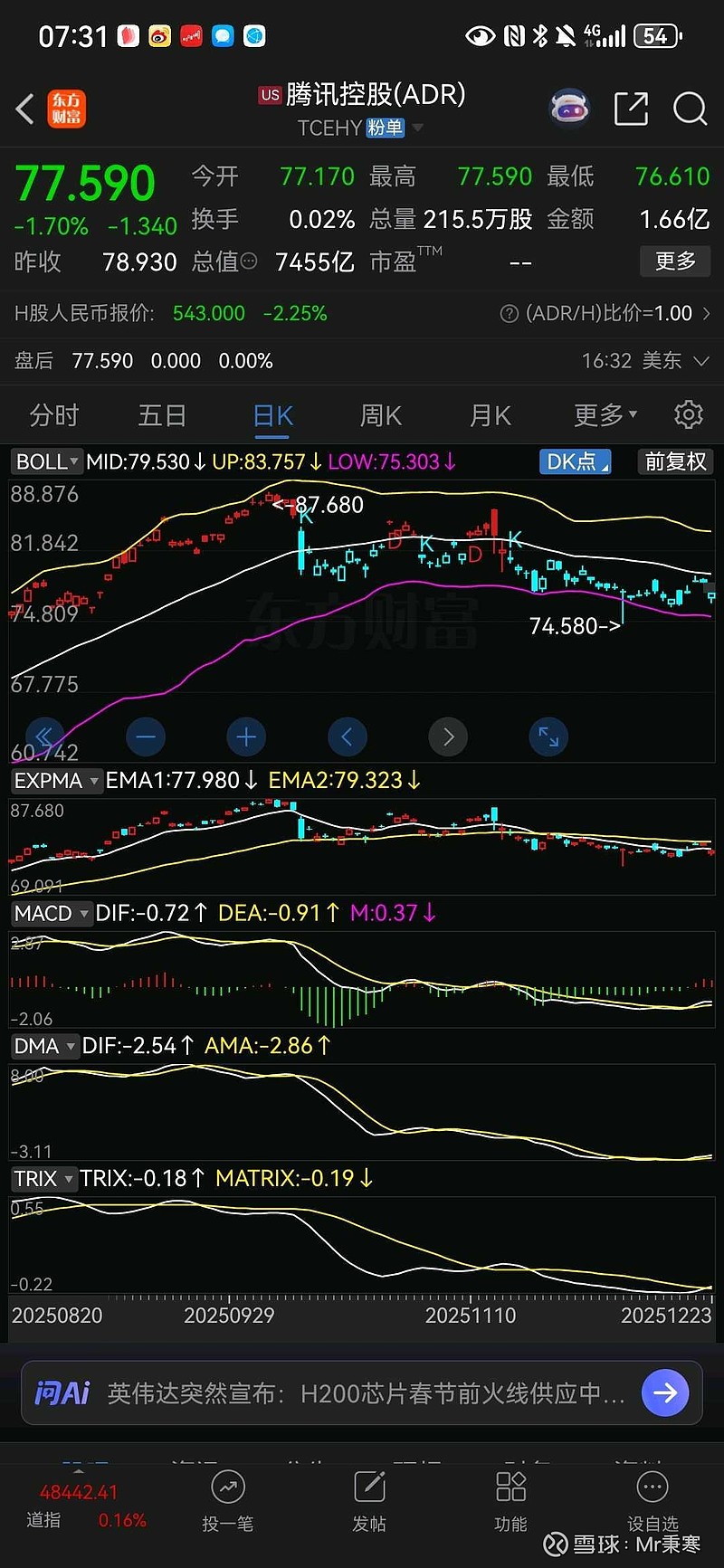Open the MACD indicator dropdown
This screenshot has width=724, height=1568.
point(52,913)
